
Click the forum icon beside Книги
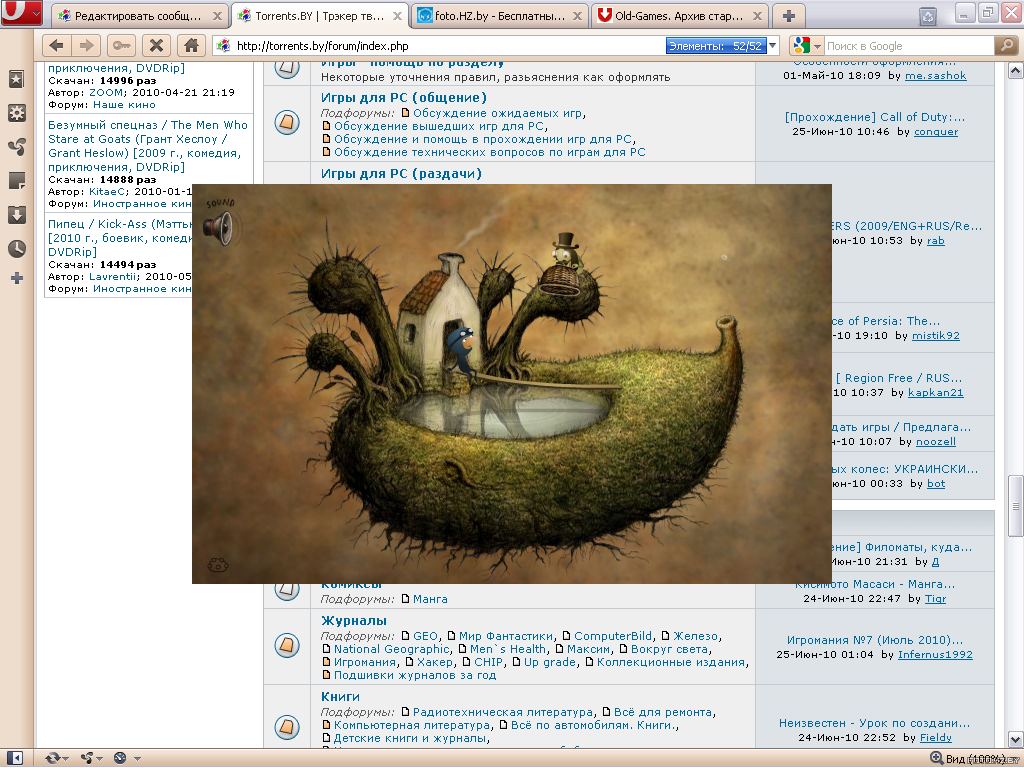click(x=287, y=727)
